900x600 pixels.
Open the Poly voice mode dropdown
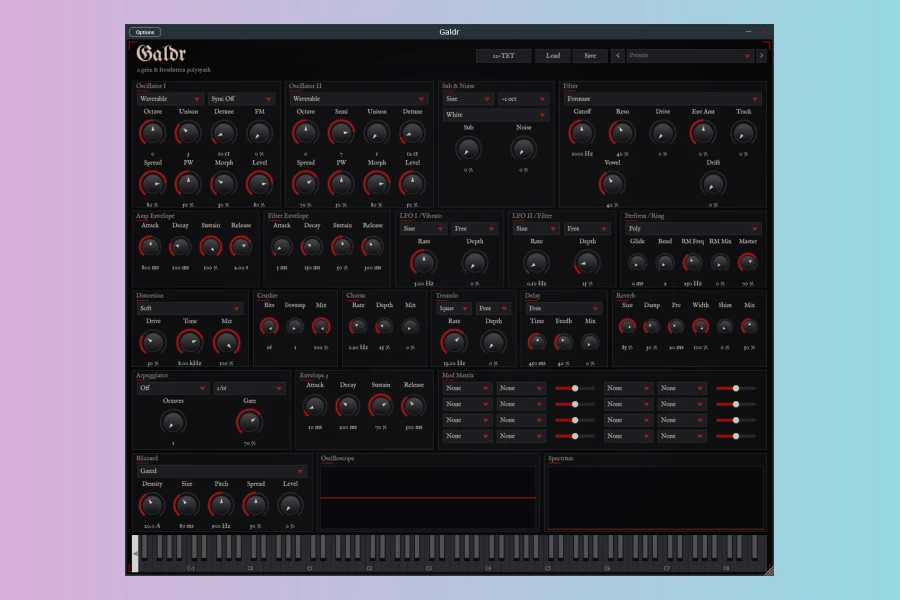(693, 229)
